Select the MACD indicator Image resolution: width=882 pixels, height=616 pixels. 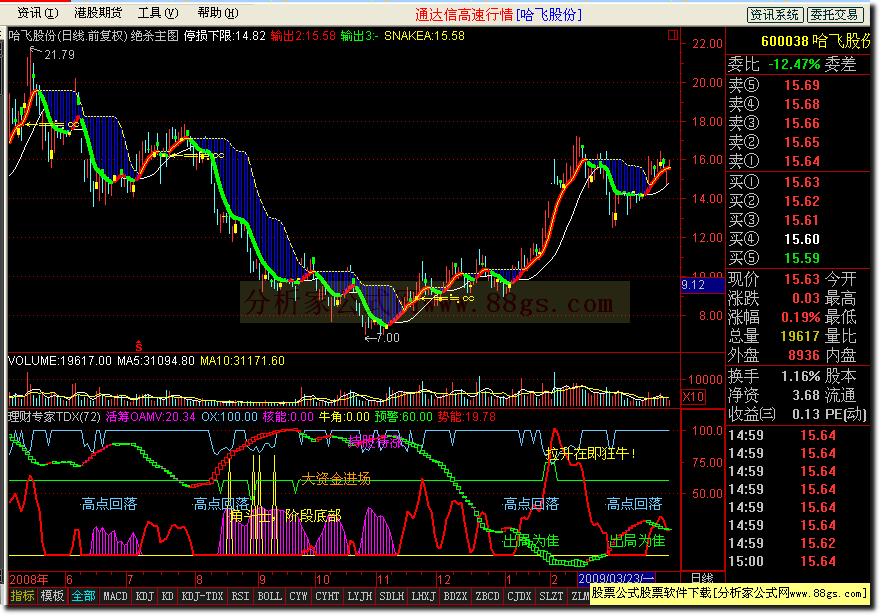115,596
